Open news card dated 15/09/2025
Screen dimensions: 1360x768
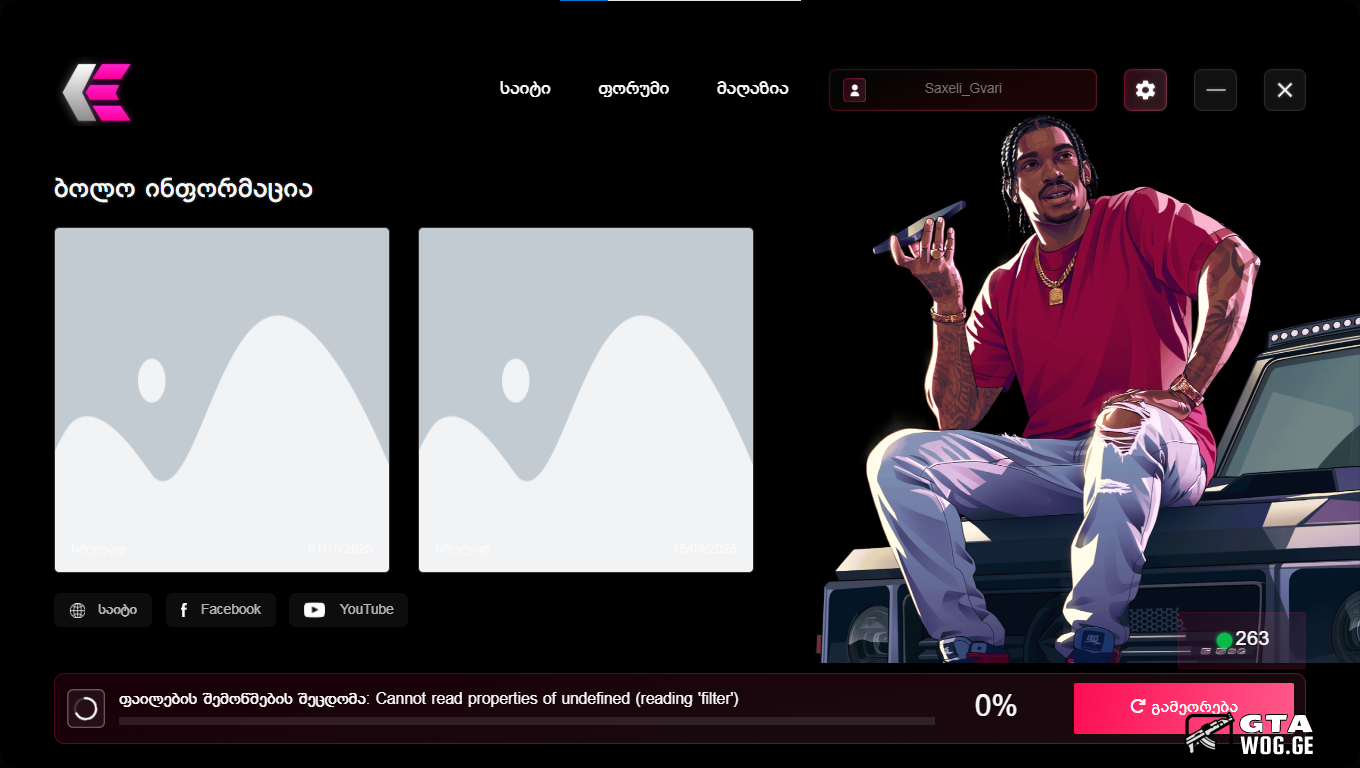click(x=586, y=400)
